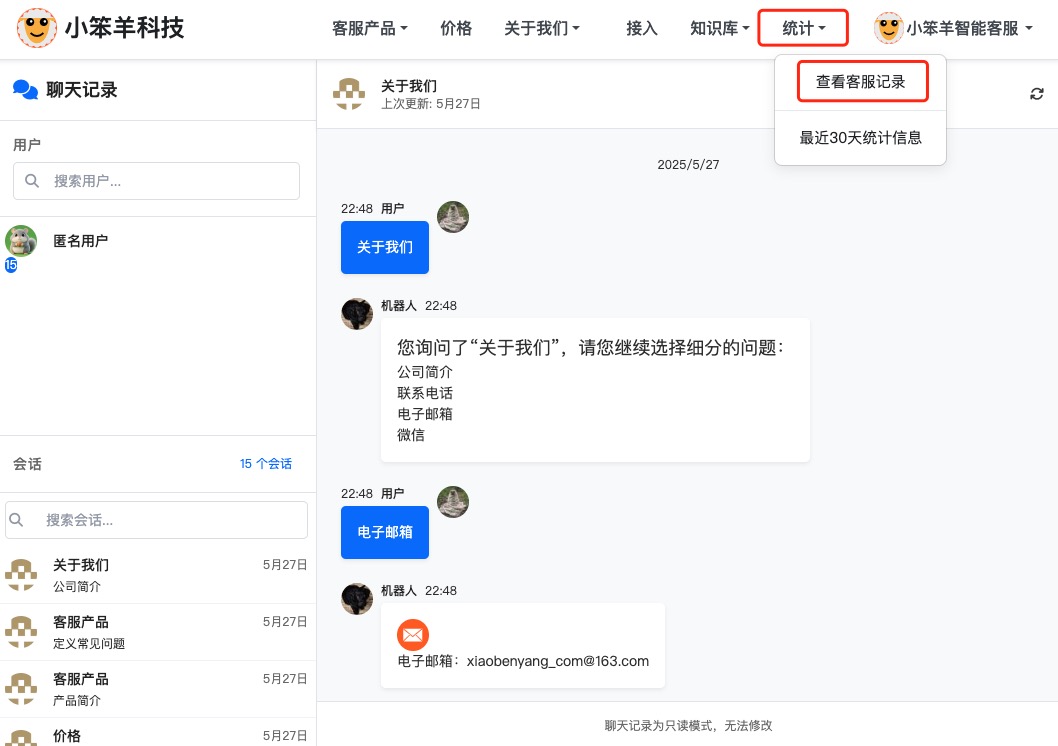This screenshot has height=746, width=1058.
Task: Click the blue 电子邮箱 message bubble
Action: [x=385, y=532]
